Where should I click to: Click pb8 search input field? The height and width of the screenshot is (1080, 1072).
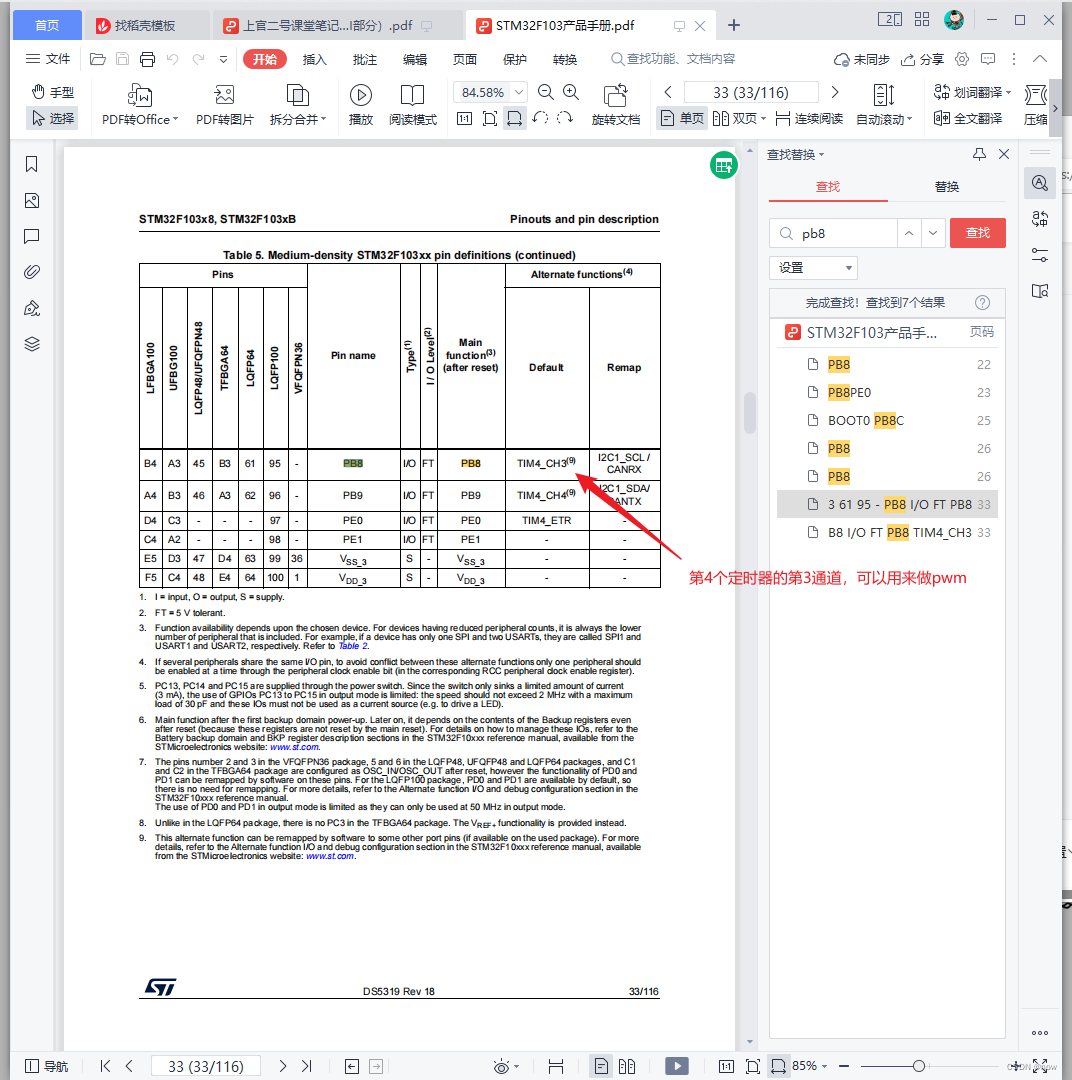834,233
